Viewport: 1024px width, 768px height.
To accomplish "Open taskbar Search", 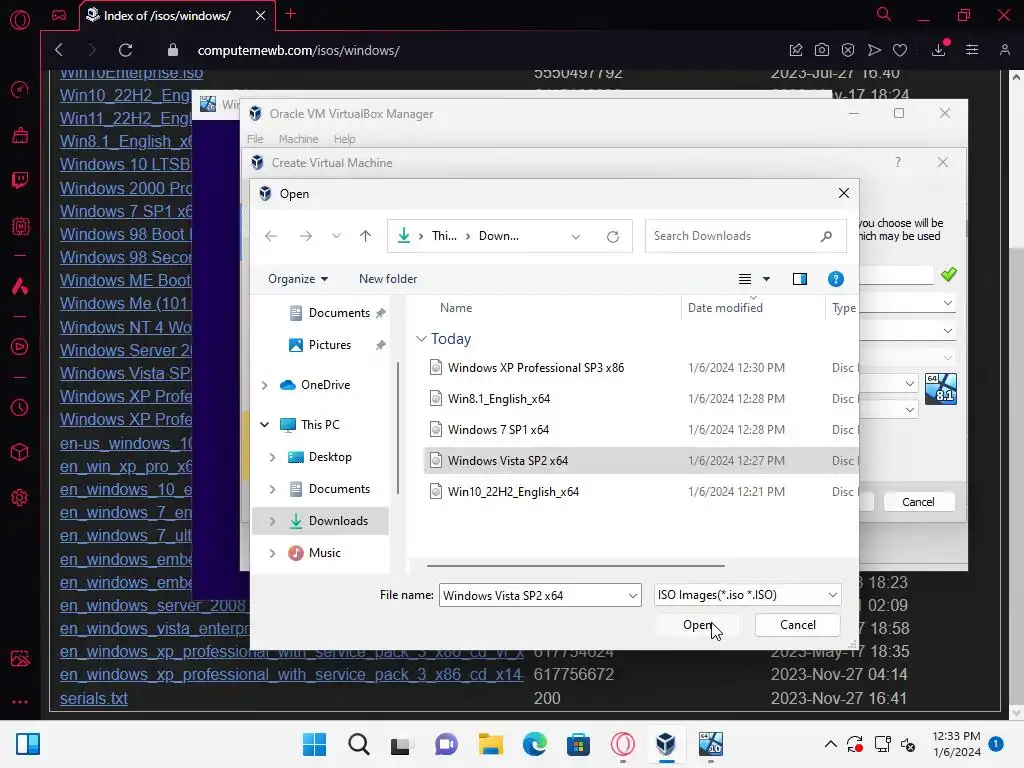I will [359, 744].
